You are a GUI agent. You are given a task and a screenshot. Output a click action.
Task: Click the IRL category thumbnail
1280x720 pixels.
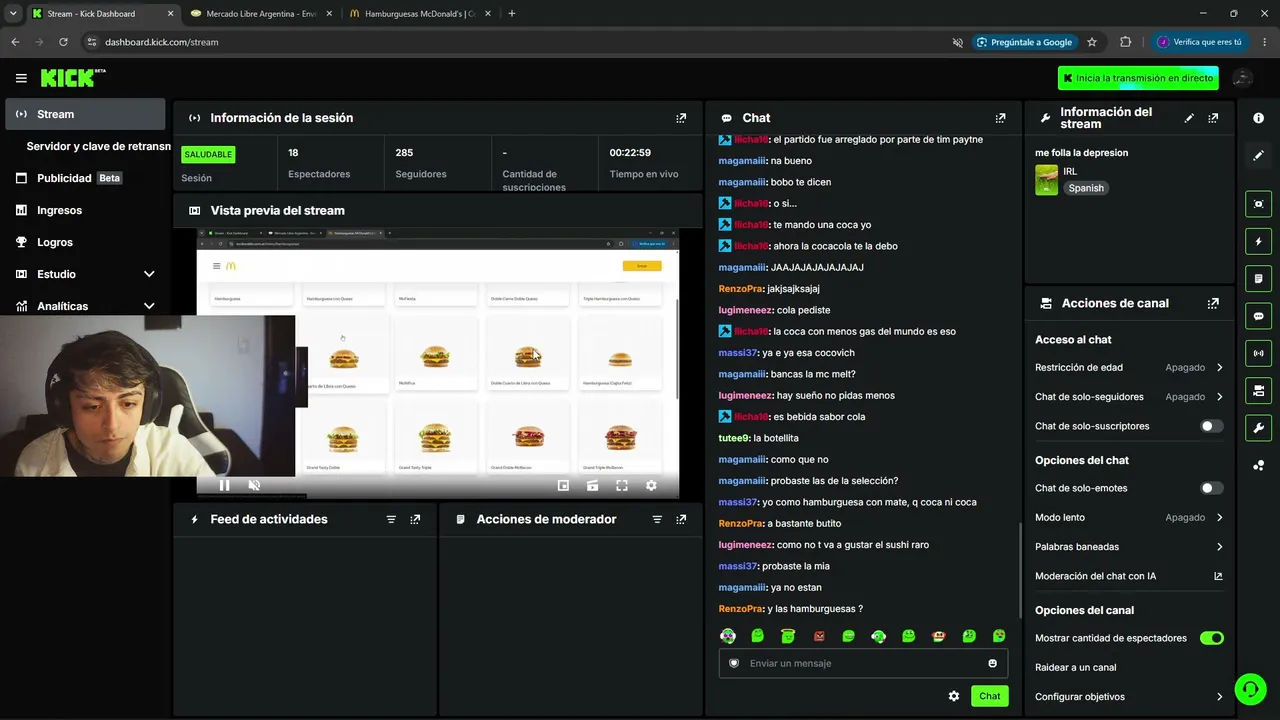click(x=1046, y=180)
